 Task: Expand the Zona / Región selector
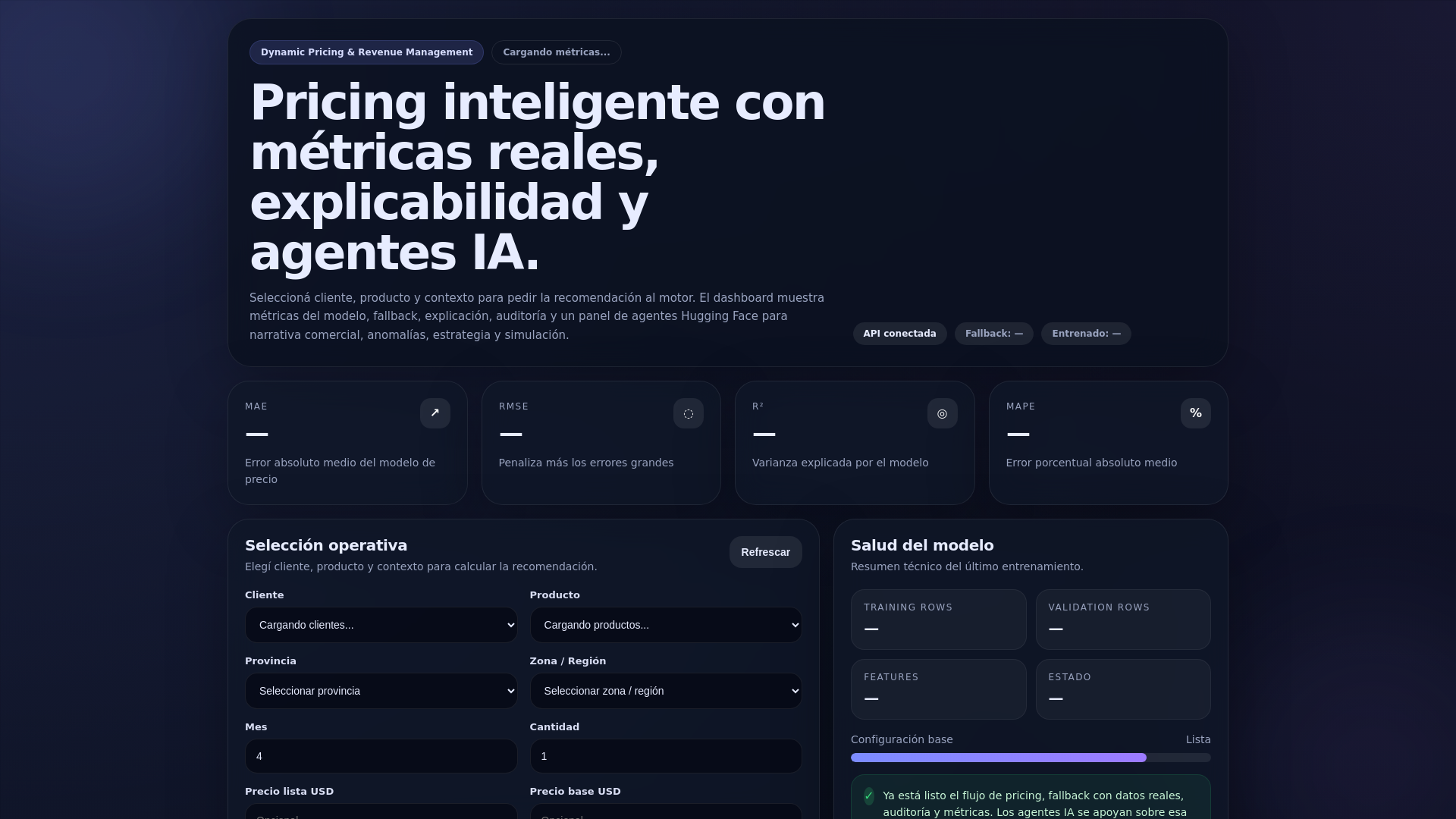click(x=665, y=691)
